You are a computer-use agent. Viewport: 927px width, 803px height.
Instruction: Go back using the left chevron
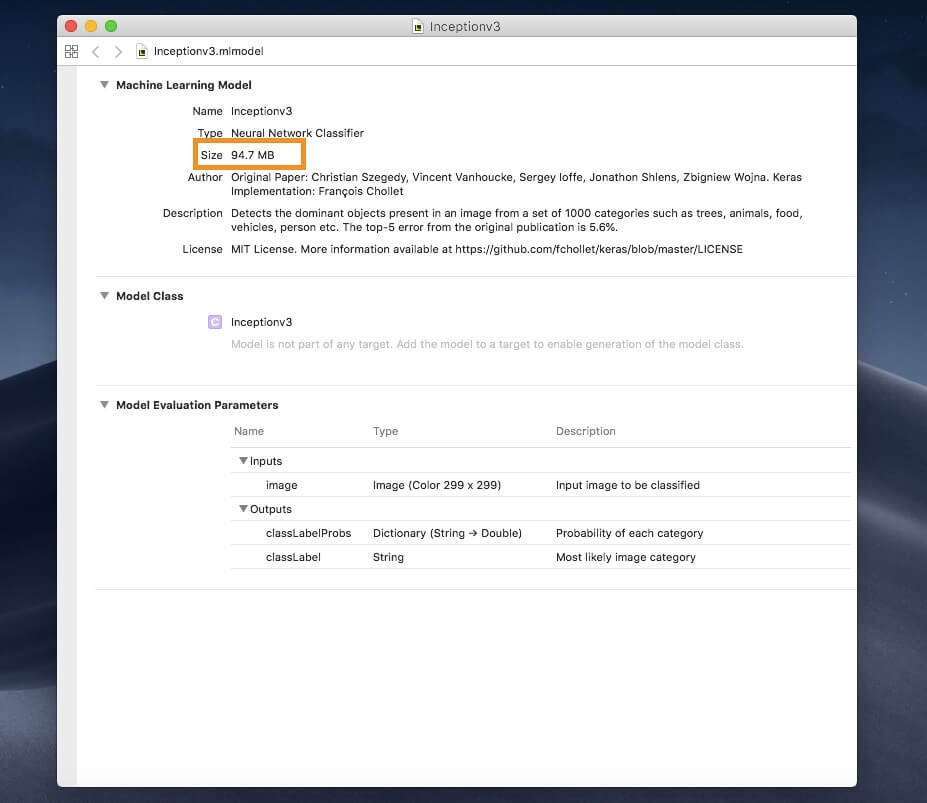click(x=95, y=51)
